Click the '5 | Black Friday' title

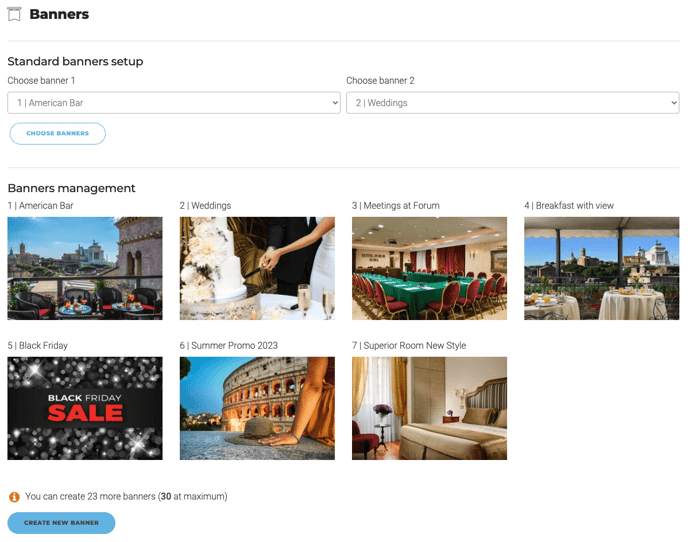[x=37, y=346]
